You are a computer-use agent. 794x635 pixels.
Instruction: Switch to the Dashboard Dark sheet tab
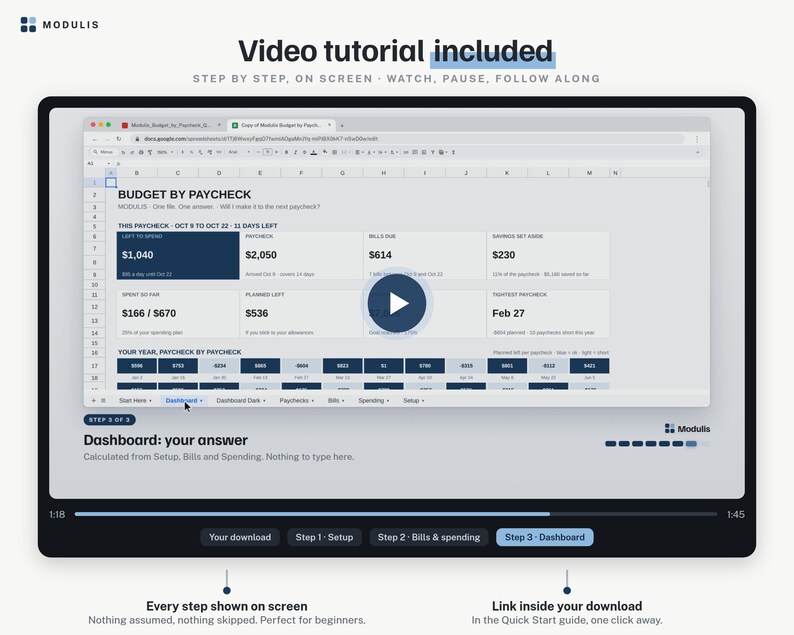[x=239, y=401]
